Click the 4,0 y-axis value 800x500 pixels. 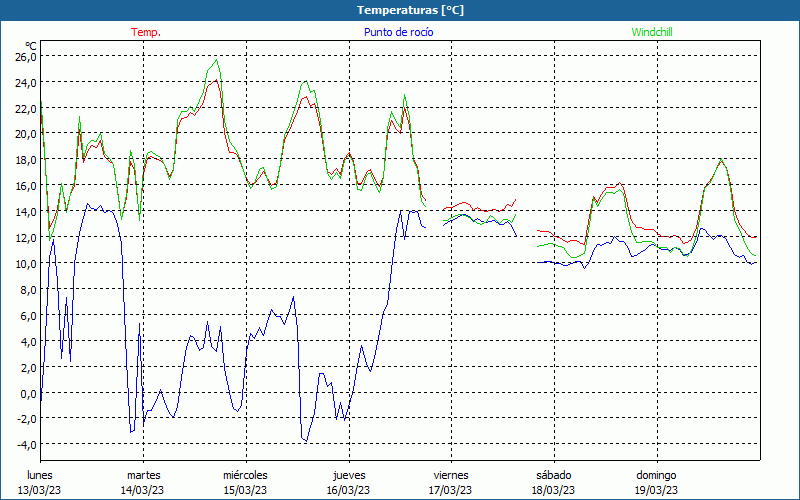pyautogui.click(x=28, y=341)
